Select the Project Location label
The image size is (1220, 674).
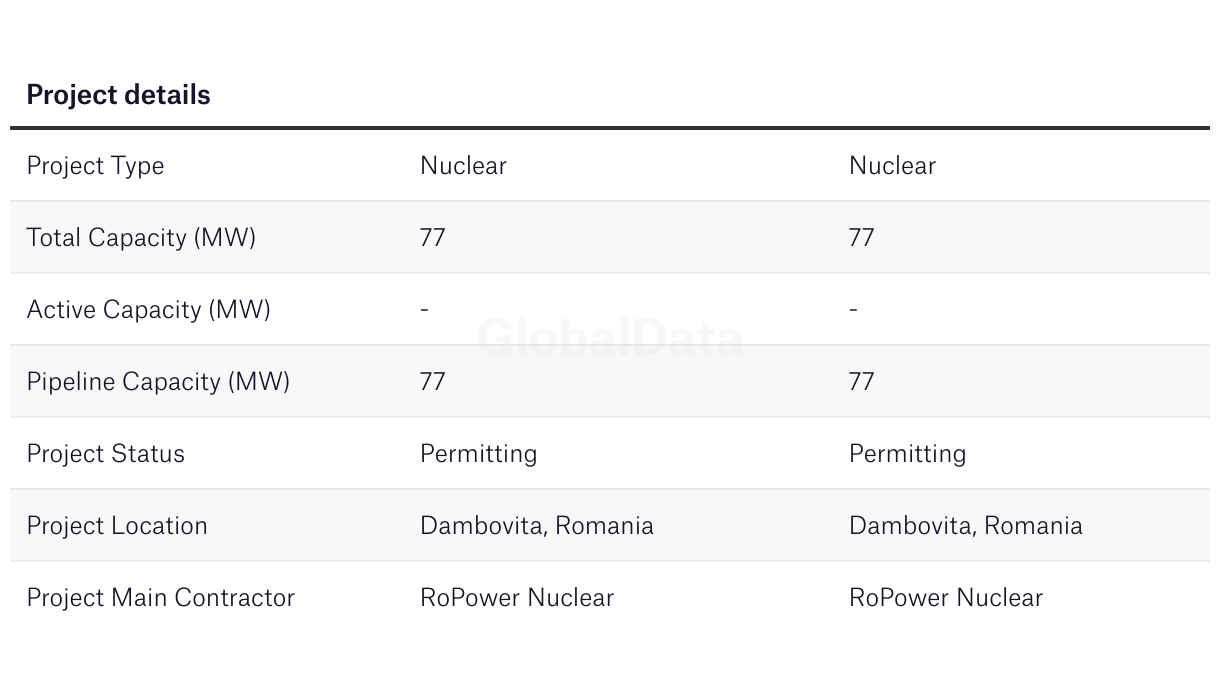point(117,525)
